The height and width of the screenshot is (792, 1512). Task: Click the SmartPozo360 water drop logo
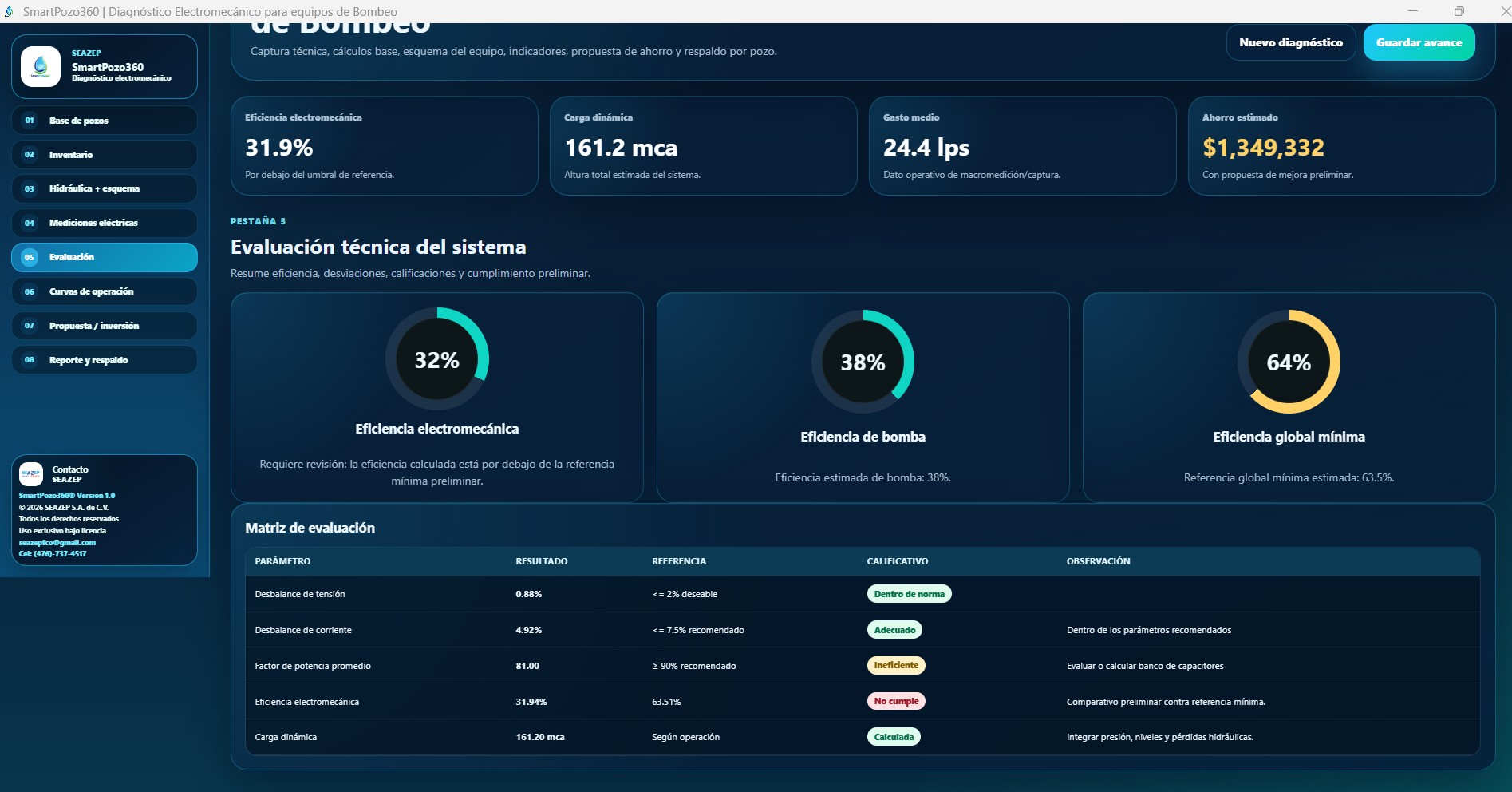pos(41,66)
